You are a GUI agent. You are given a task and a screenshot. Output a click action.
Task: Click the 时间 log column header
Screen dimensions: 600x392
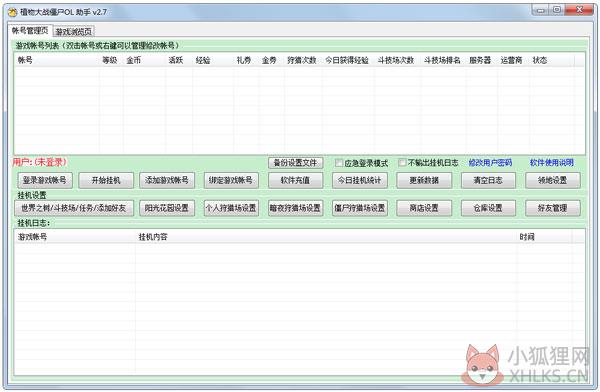[545, 237]
